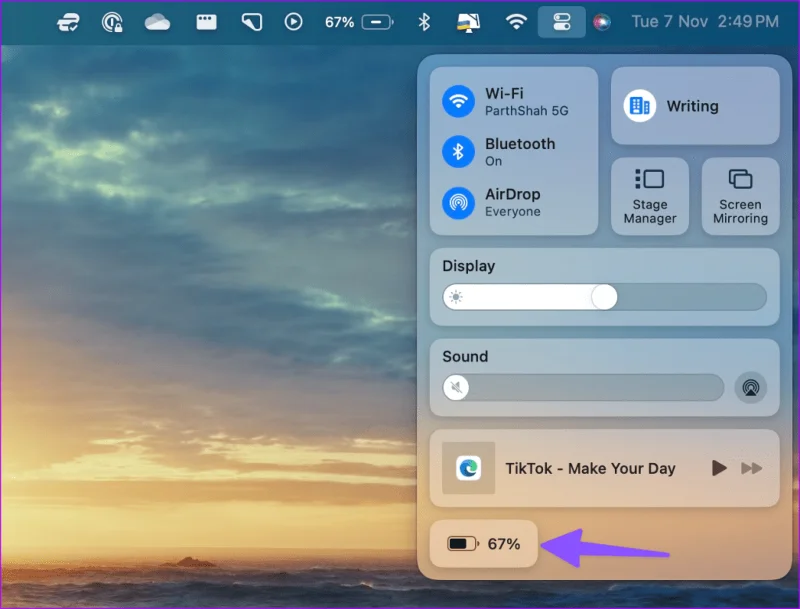This screenshot has height=609, width=800.
Task: Click the AirDrop Everyone label
Action: (x=512, y=202)
